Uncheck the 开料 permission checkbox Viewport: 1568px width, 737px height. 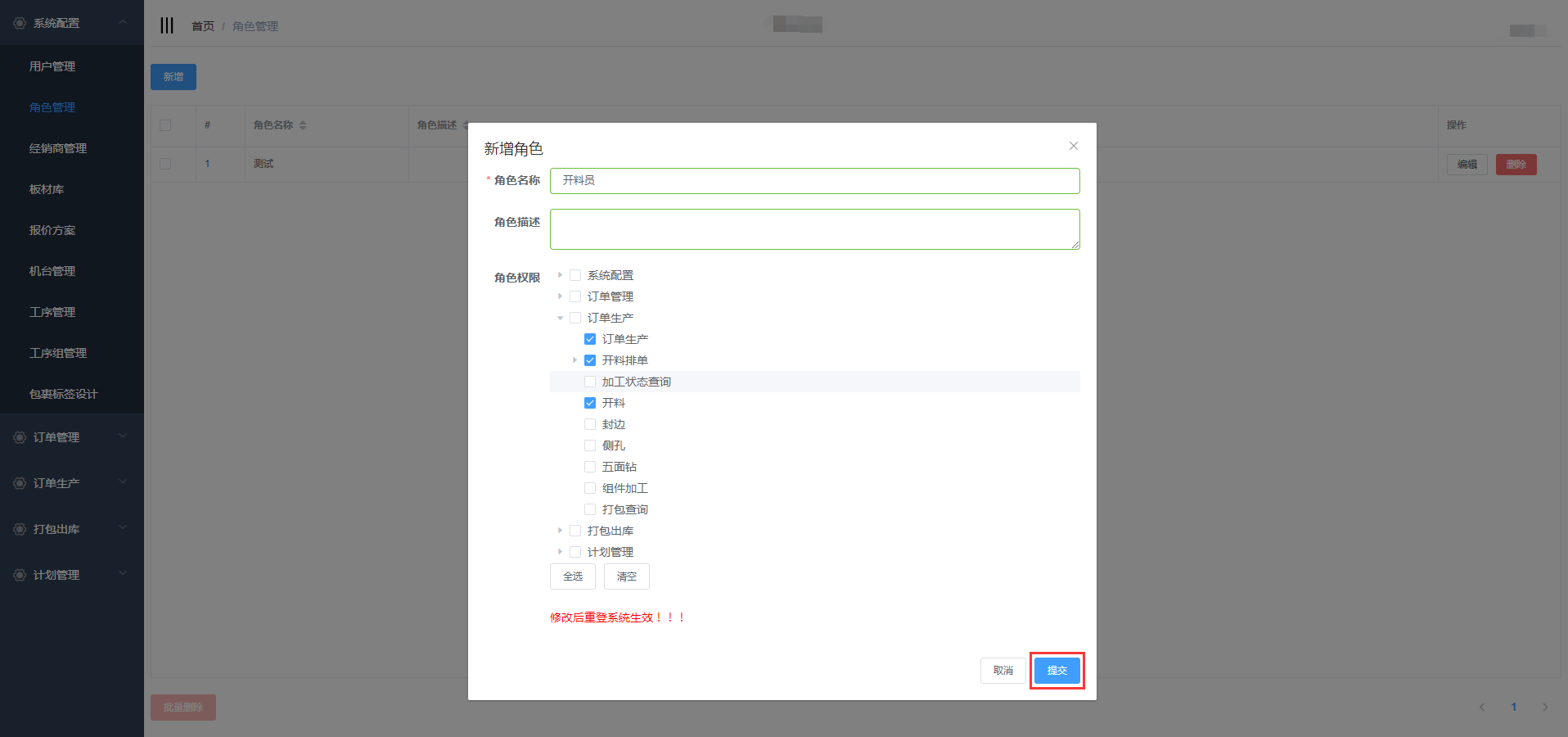tap(590, 403)
